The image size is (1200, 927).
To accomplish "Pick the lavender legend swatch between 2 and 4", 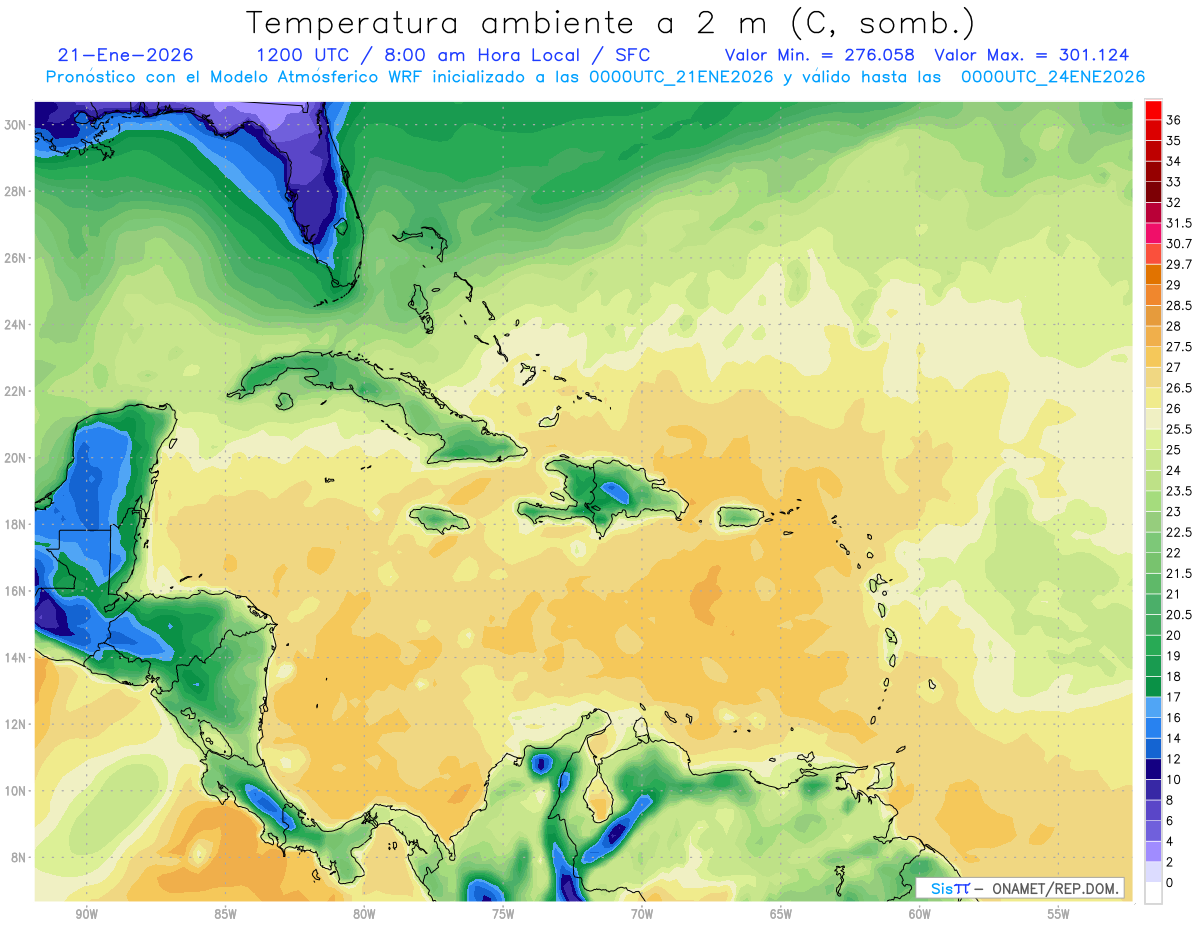I will (1153, 851).
